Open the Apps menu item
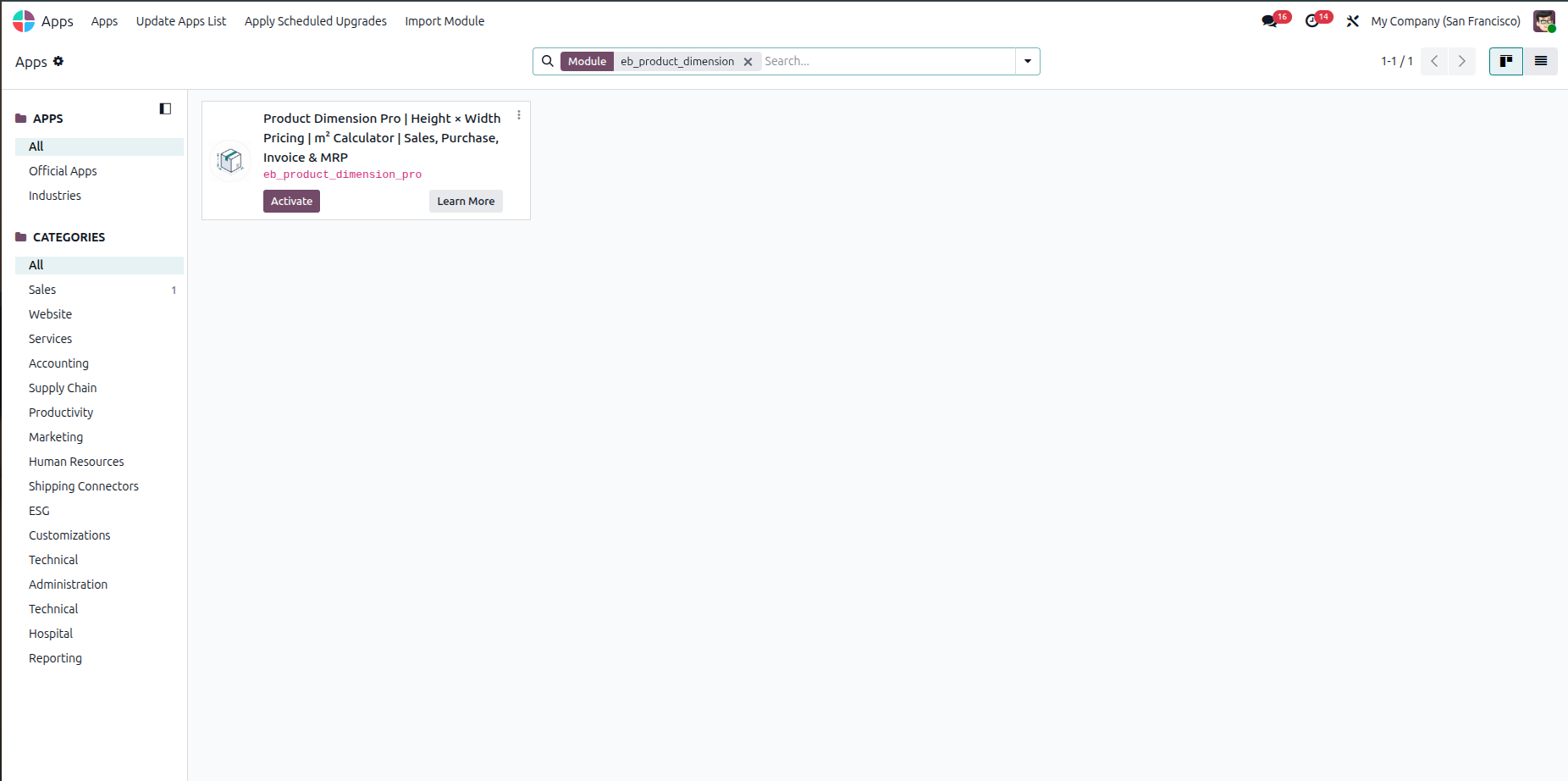Screen dimensions: 1568x781 (104, 21)
